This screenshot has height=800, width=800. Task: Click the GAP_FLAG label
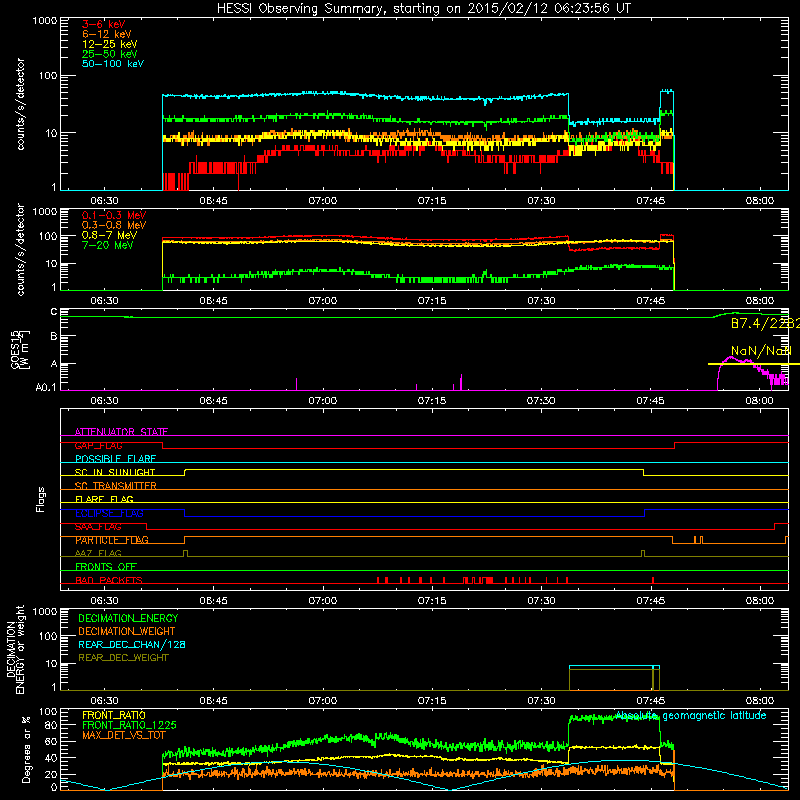tap(98, 445)
